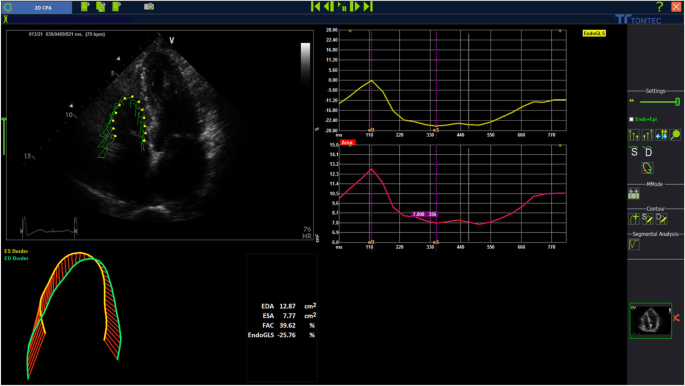Open the MMode tool icon

(x=633, y=194)
